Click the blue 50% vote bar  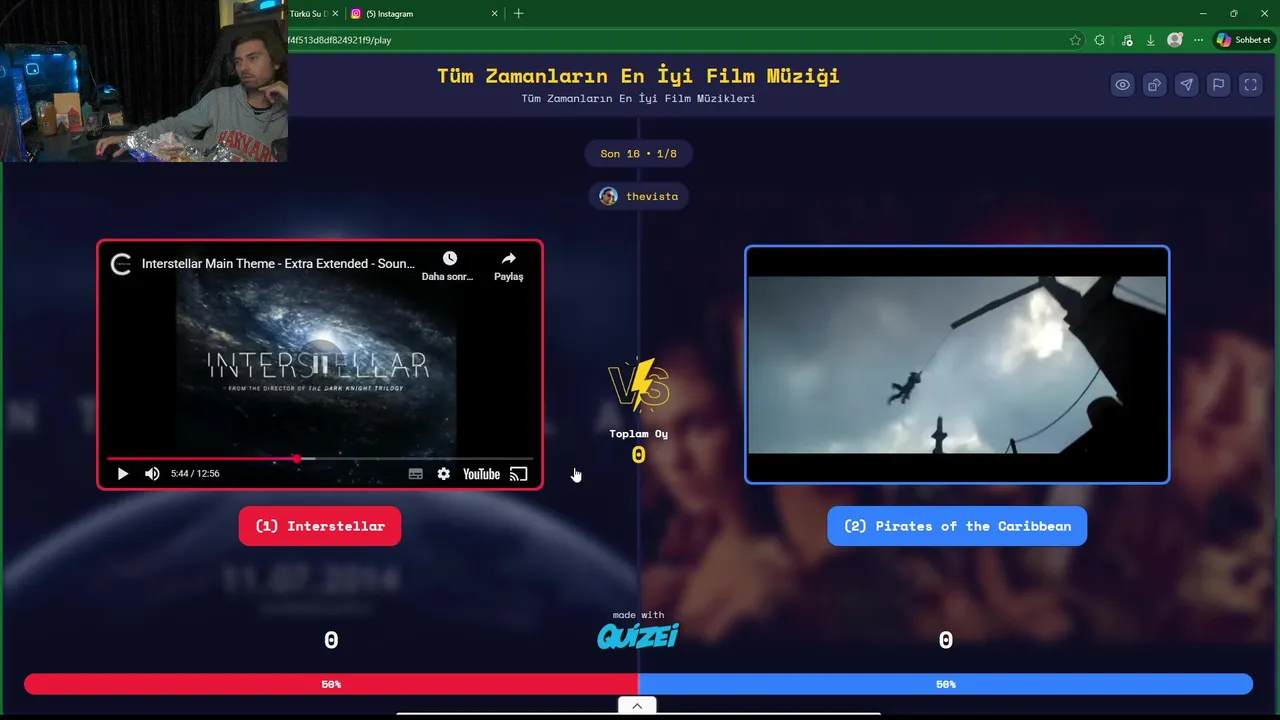[x=945, y=684]
